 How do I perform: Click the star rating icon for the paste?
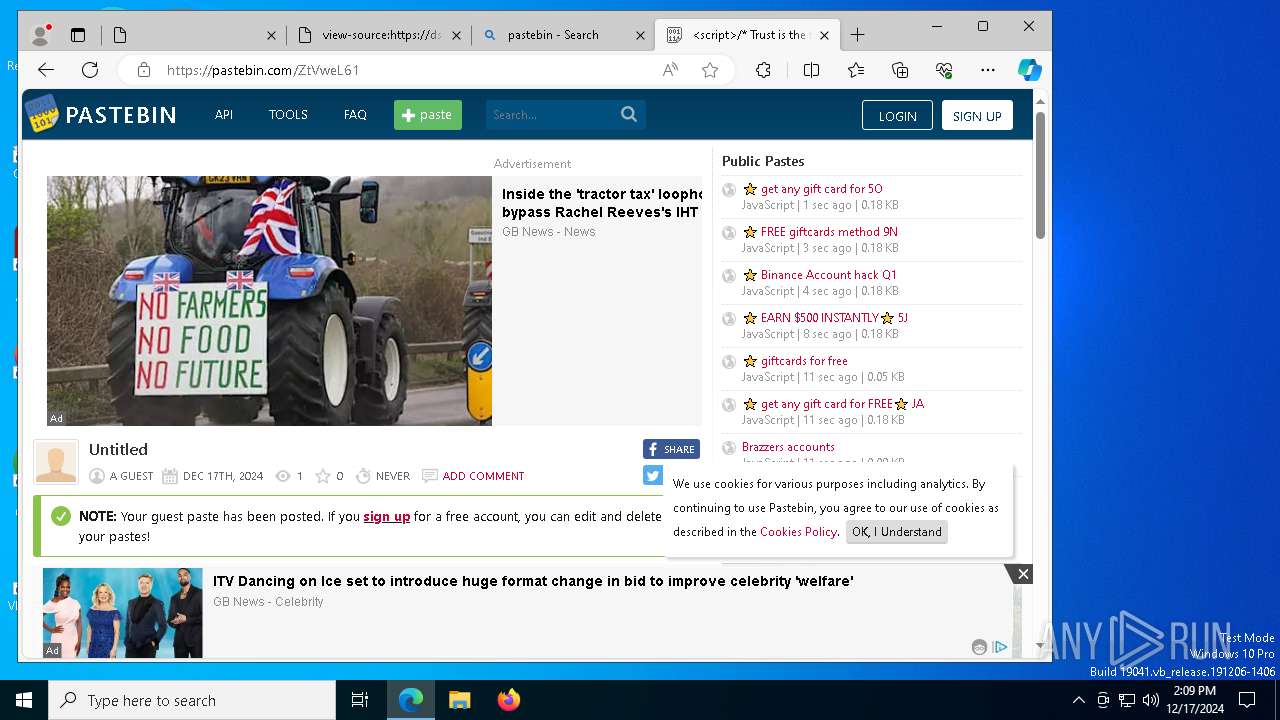[x=323, y=476]
